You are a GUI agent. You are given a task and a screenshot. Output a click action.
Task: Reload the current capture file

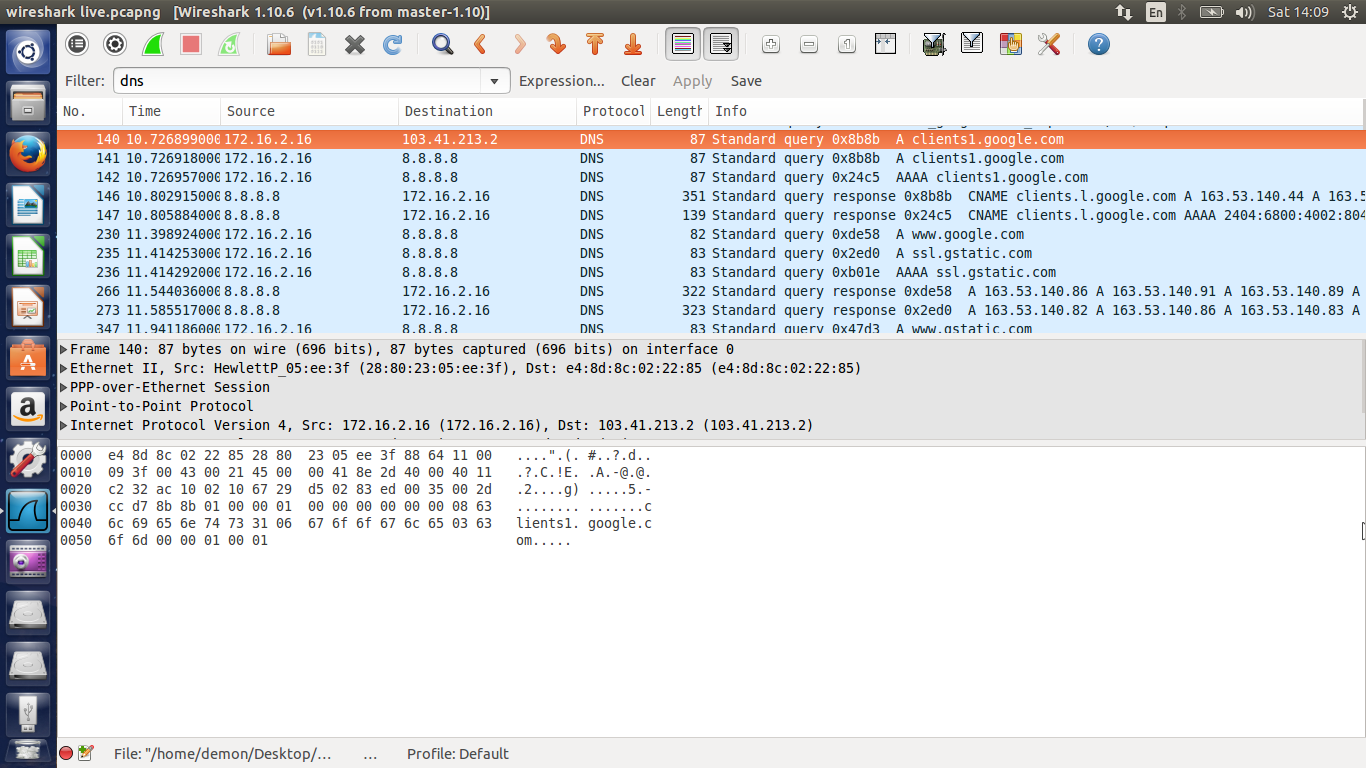[392, 44]
